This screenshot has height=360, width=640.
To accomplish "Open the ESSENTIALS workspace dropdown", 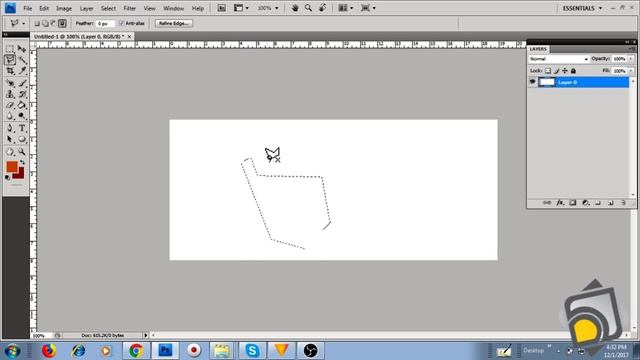I will 582,8.
